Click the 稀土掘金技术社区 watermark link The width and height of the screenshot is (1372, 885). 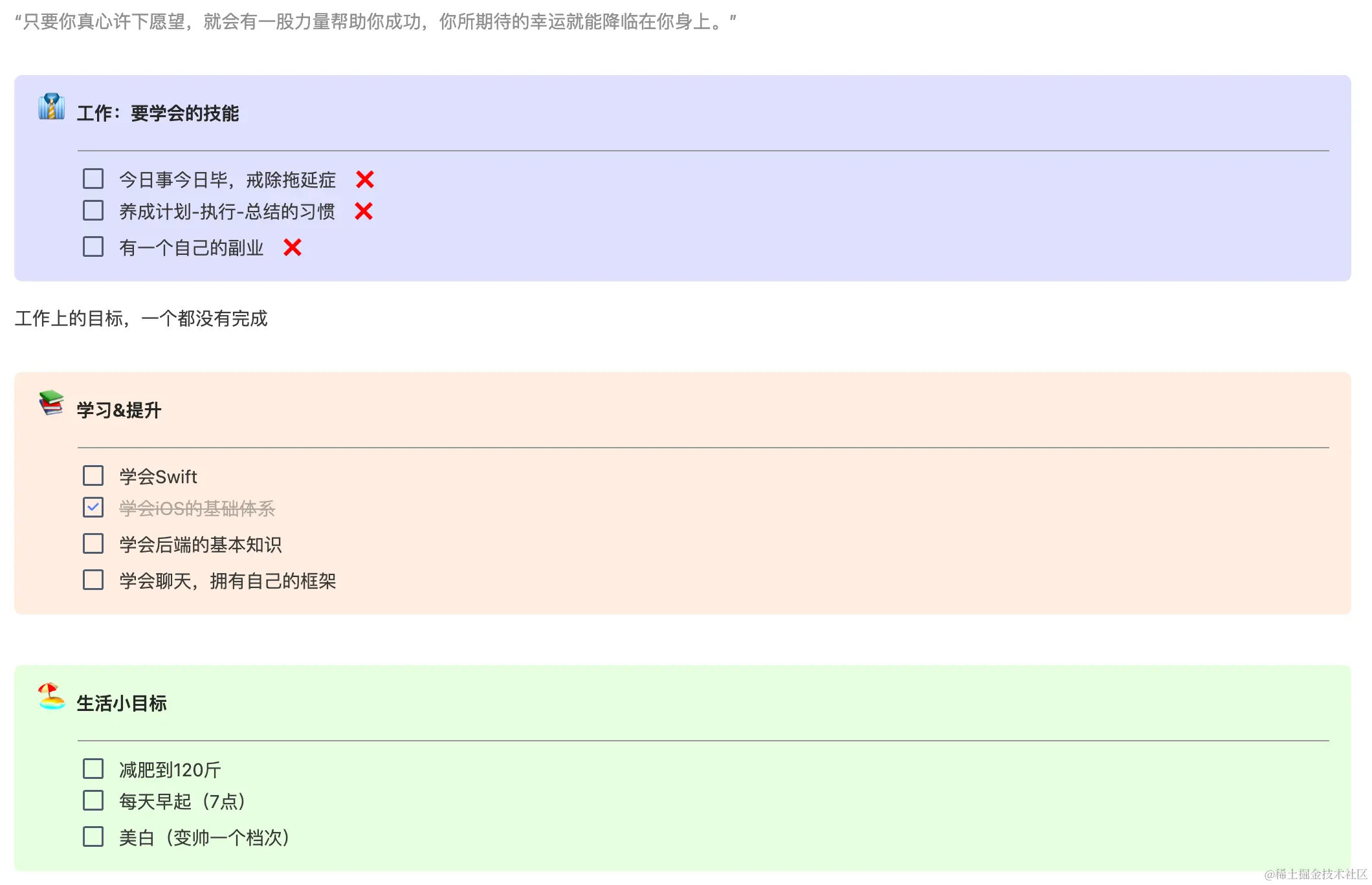[1315, 874]
